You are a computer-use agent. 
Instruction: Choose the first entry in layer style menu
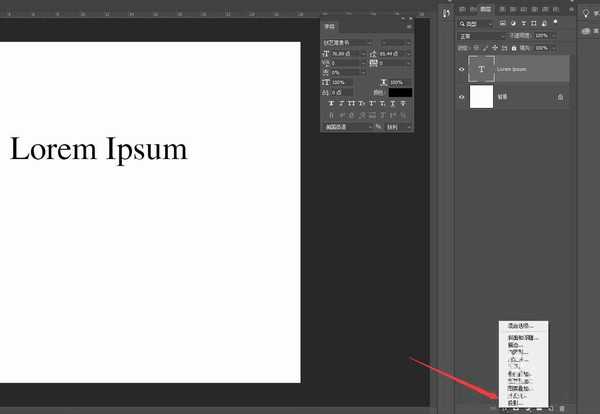tap(520, 326)
